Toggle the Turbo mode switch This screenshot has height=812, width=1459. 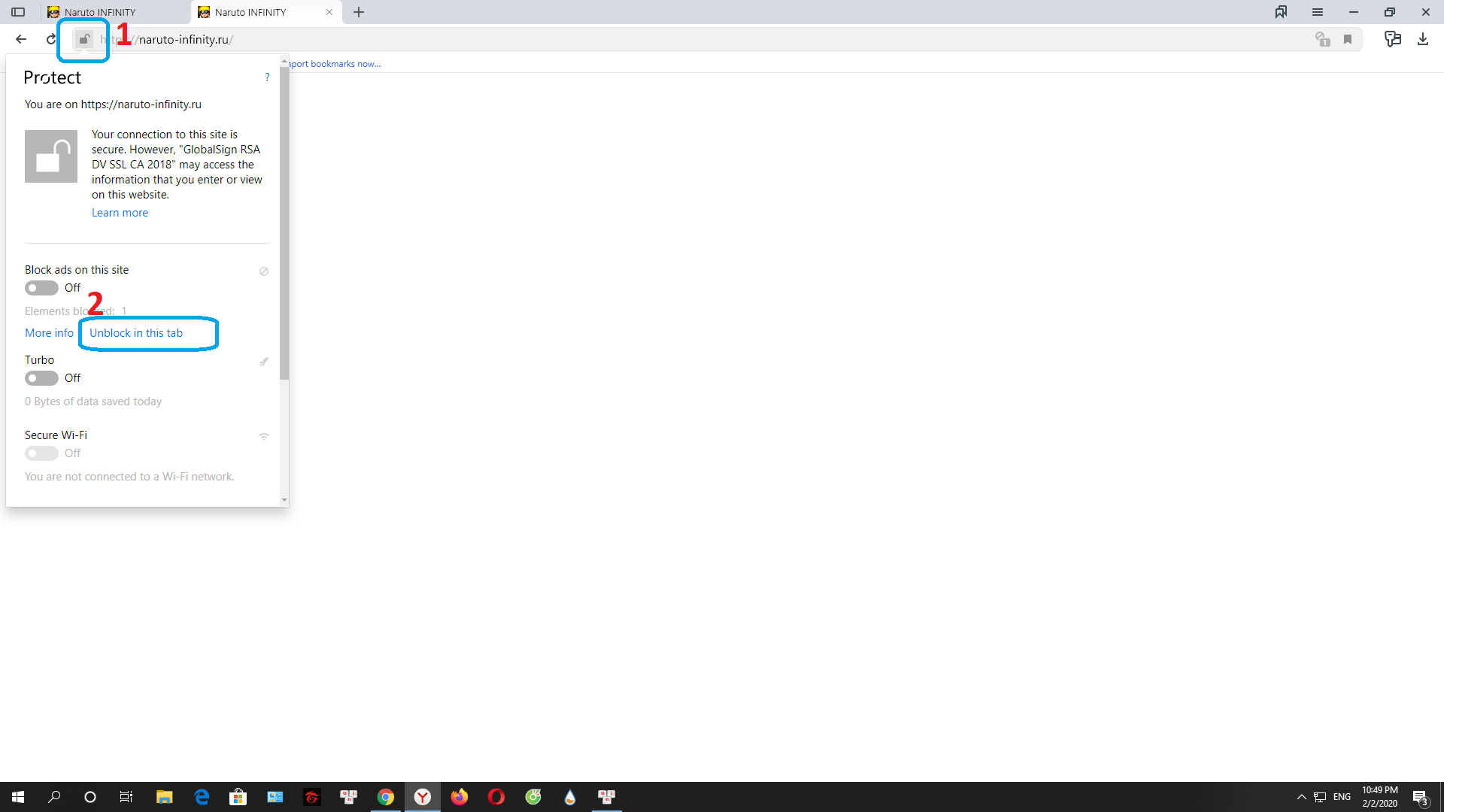pyautogui.click(x=41, y=378)
